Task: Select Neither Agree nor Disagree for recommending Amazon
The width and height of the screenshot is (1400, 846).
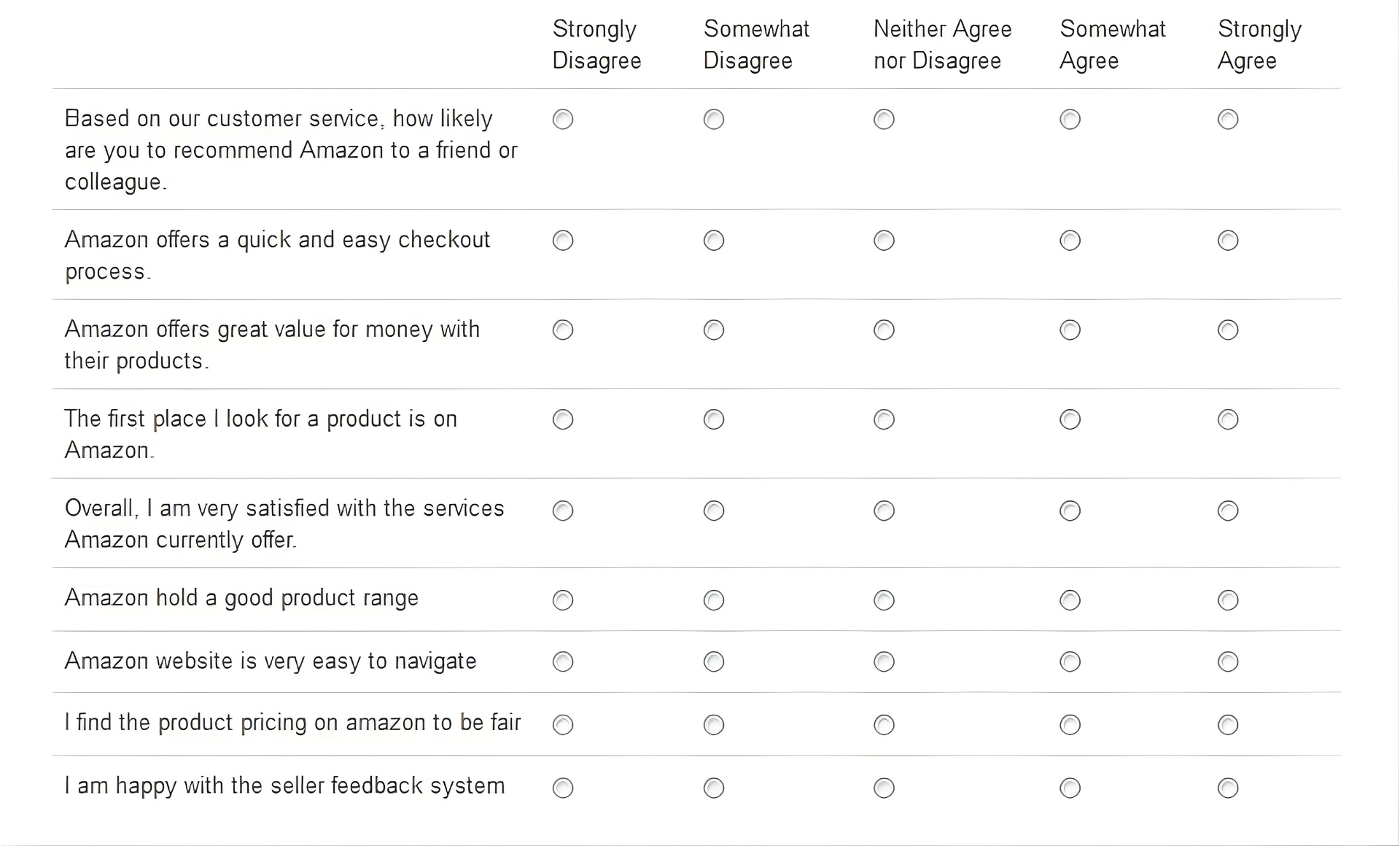Action: pyautogui.click(x=884, y=119)
